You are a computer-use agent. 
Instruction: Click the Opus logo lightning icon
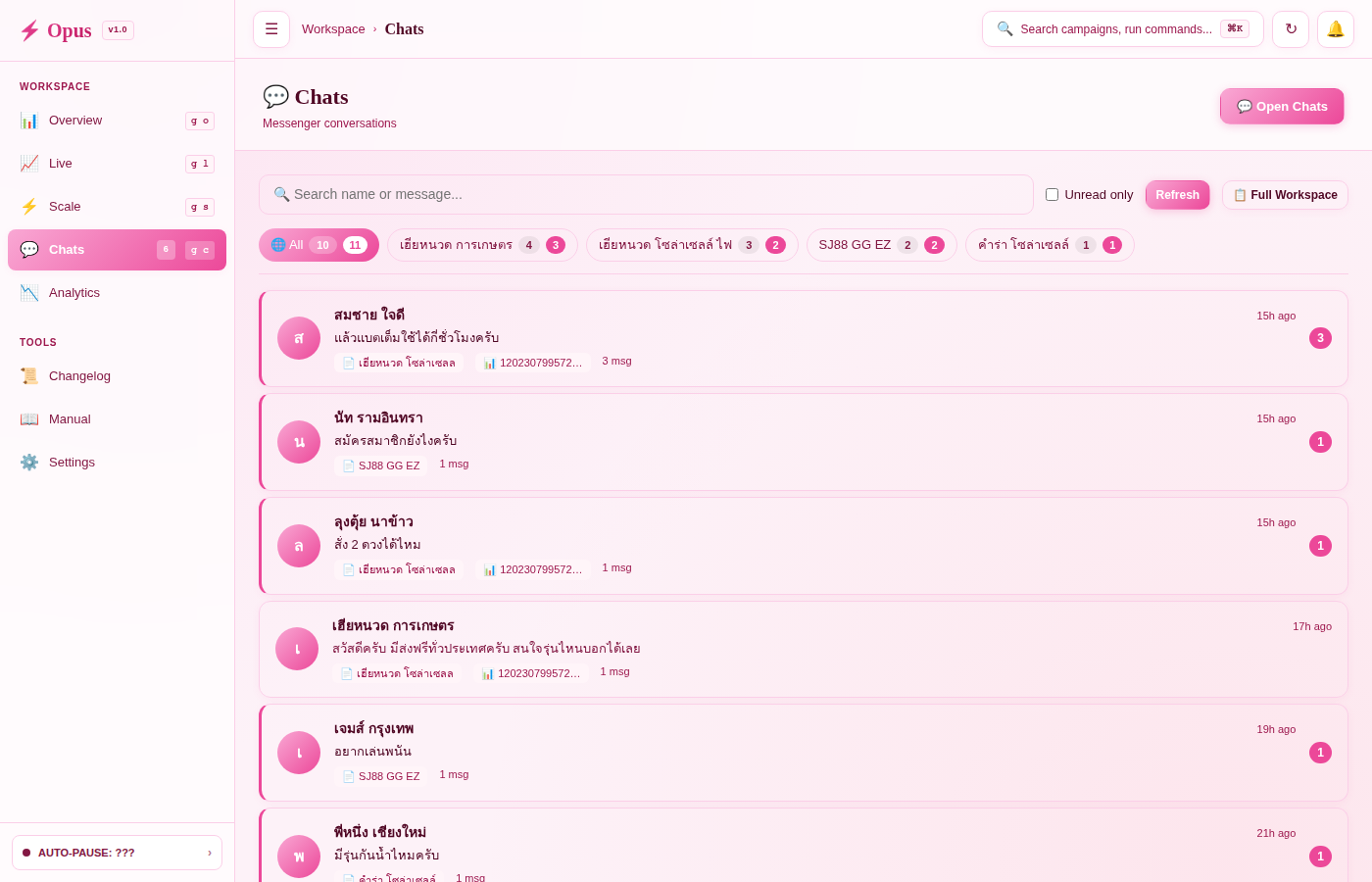29,30
